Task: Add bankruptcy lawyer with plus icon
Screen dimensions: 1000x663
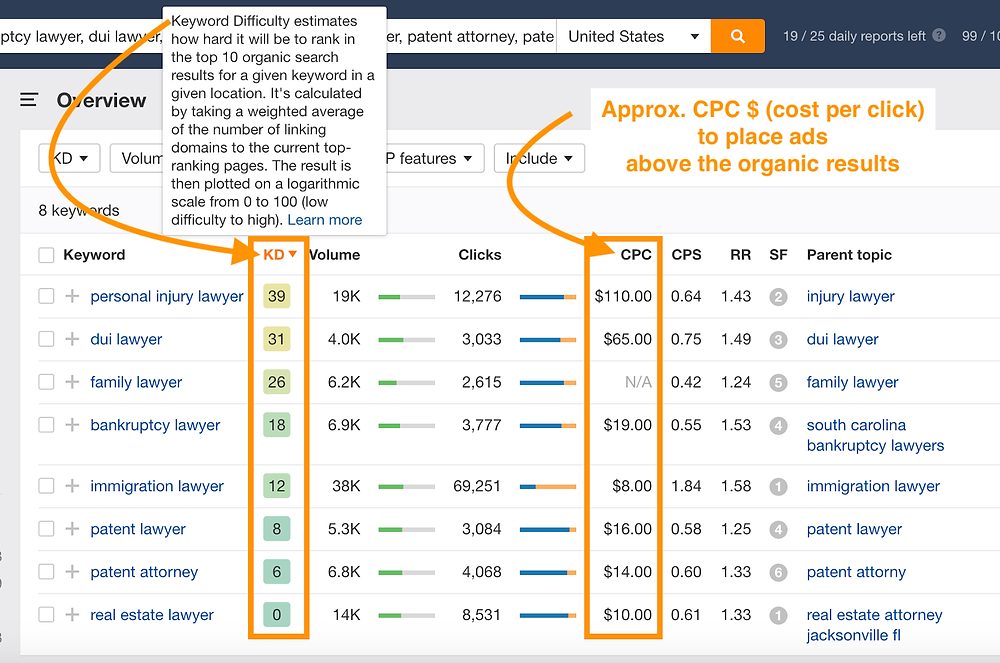Action: 72,425
